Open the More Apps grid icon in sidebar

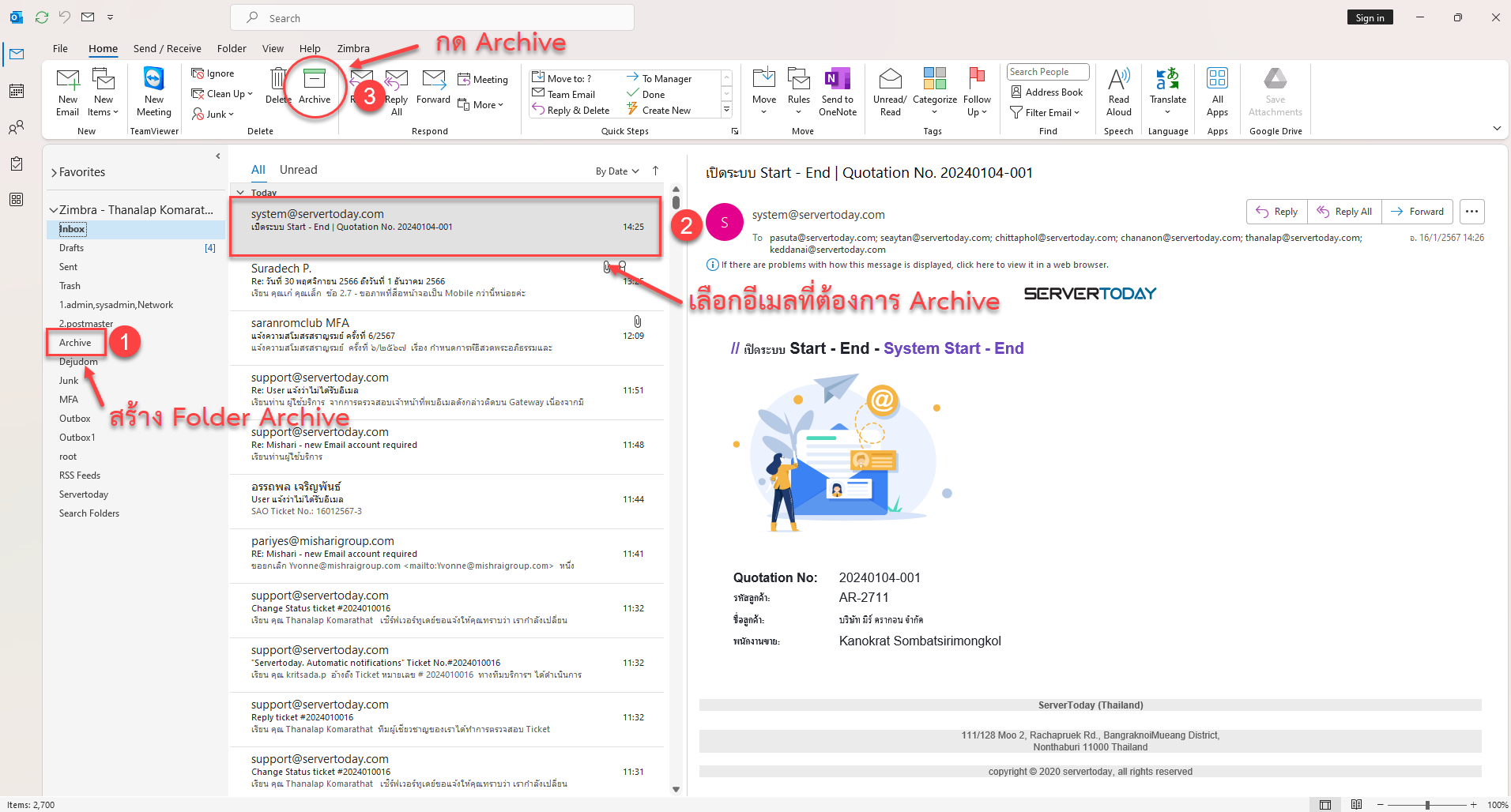[x=16, y=200]
